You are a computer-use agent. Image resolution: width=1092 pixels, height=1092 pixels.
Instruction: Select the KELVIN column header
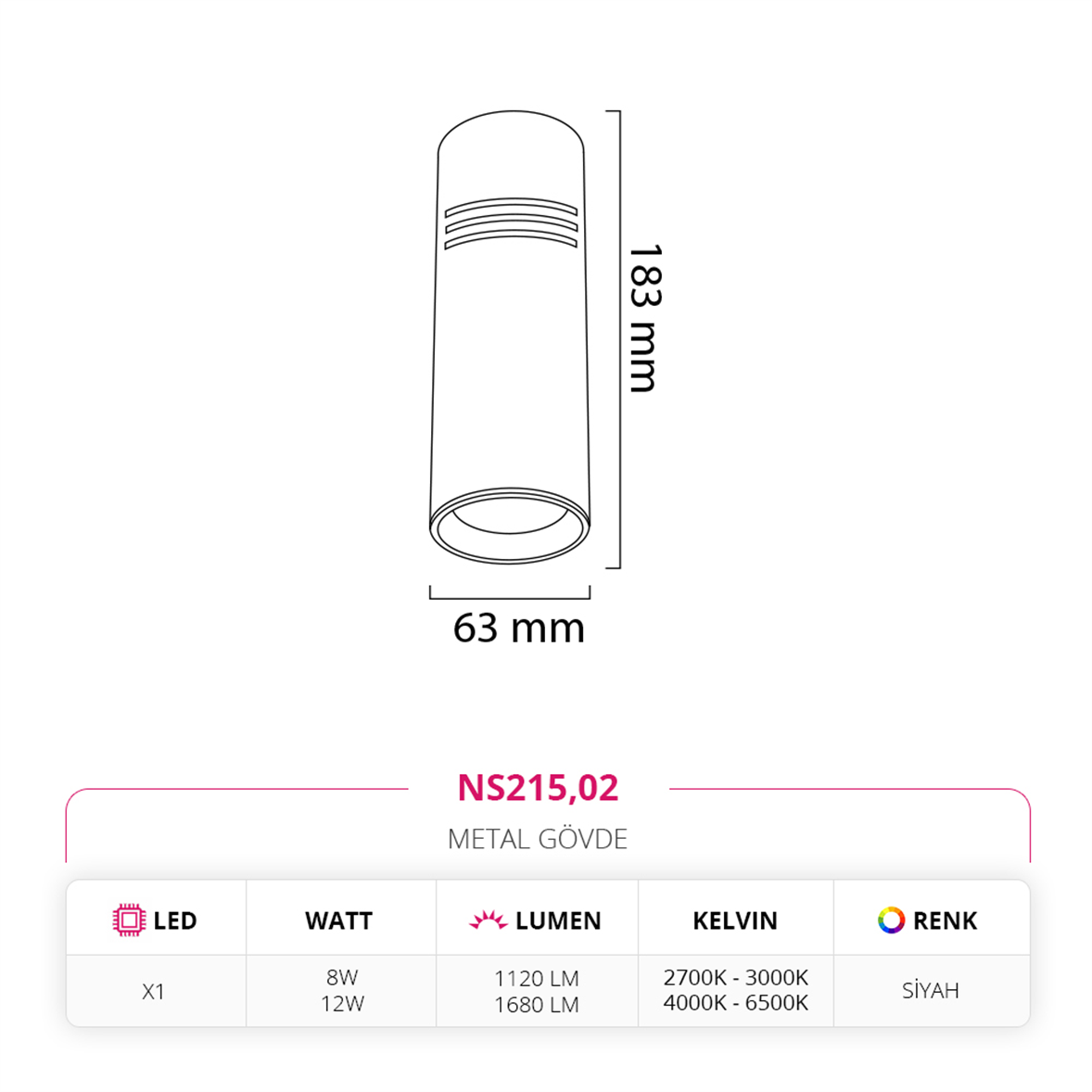point(735,921)
